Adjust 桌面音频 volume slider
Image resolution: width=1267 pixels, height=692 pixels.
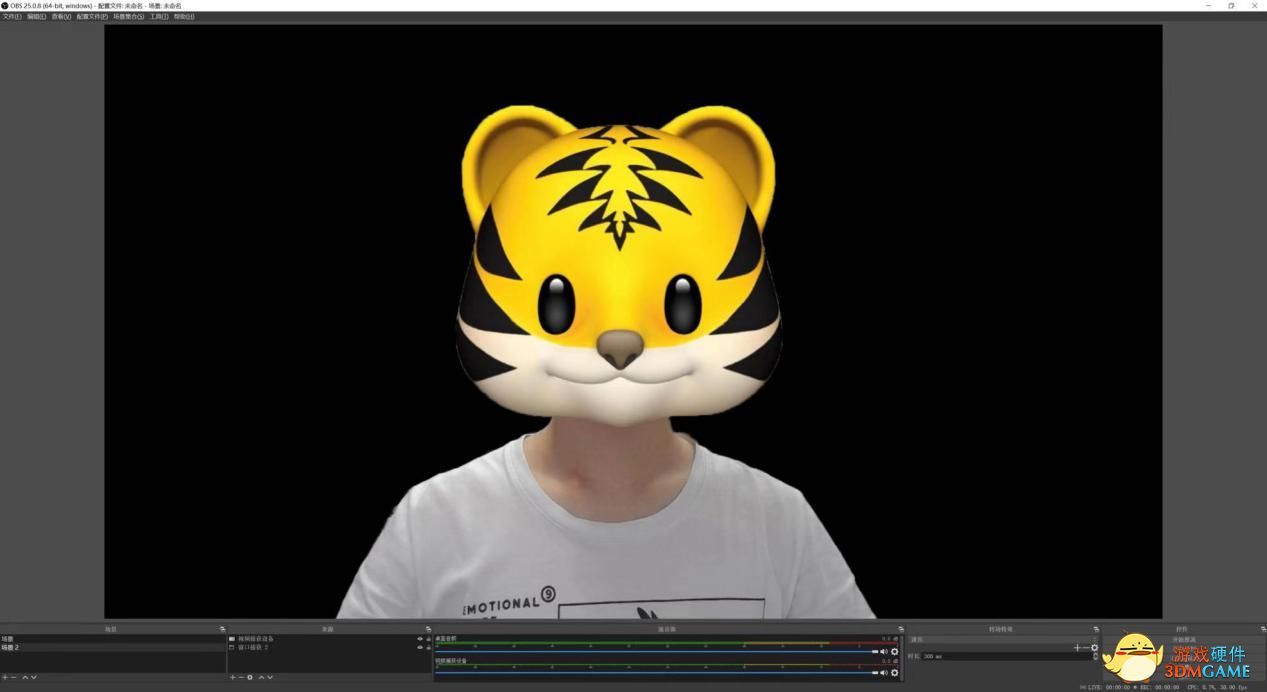[x=656, y=652]
